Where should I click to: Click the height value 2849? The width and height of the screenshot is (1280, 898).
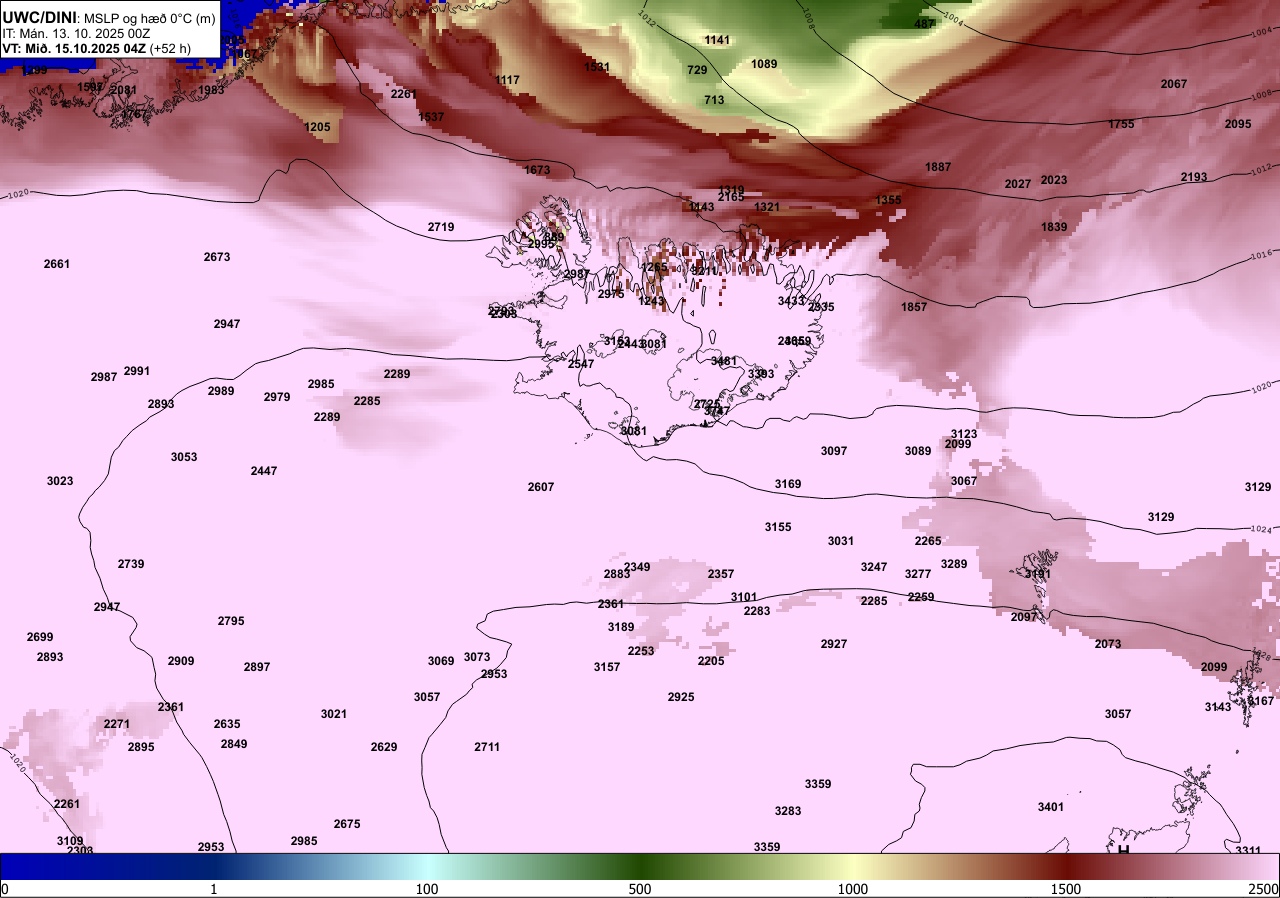[234, 744]
